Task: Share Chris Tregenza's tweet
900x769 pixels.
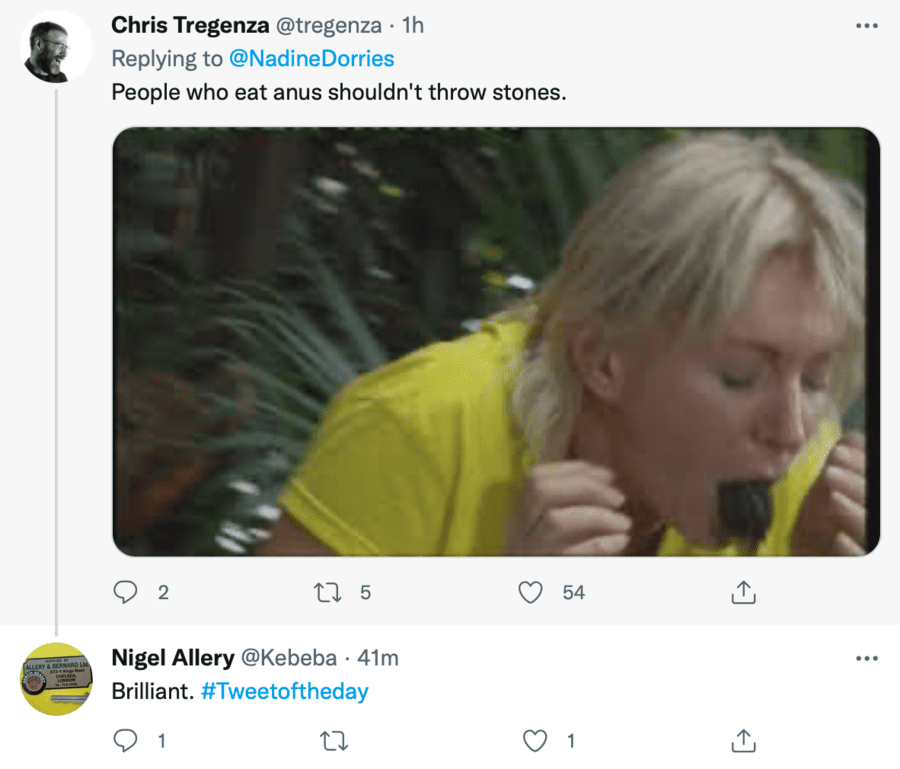Action: [742, 593]
